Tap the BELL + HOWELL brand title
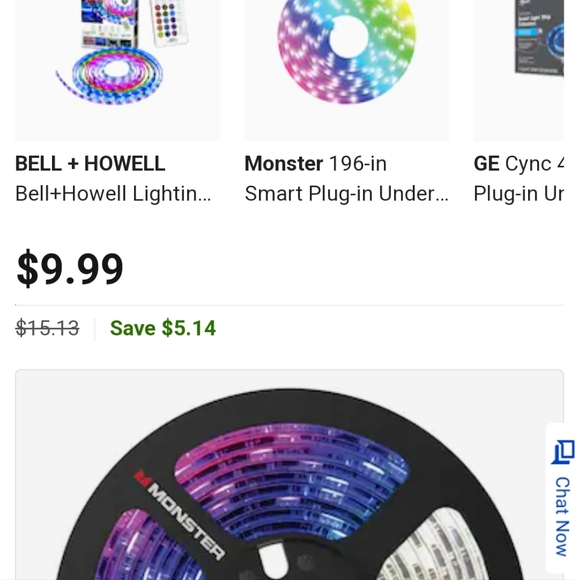The height and width of the screenshot is (580, 579). (90, 163)
